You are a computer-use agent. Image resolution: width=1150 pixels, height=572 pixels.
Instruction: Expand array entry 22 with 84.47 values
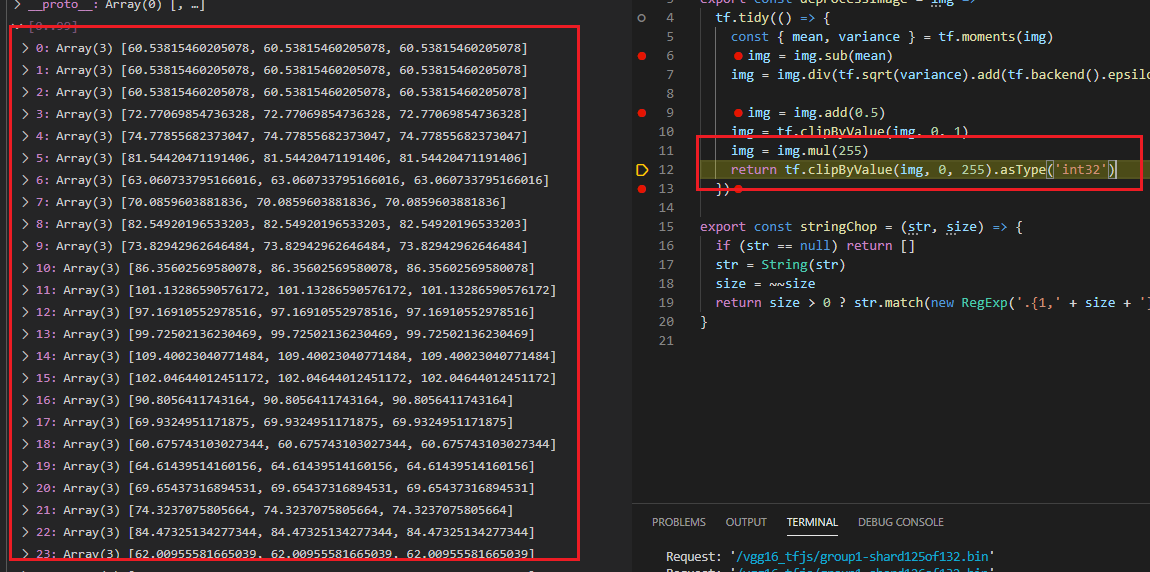pyautogui.click(x=26, y=532)
